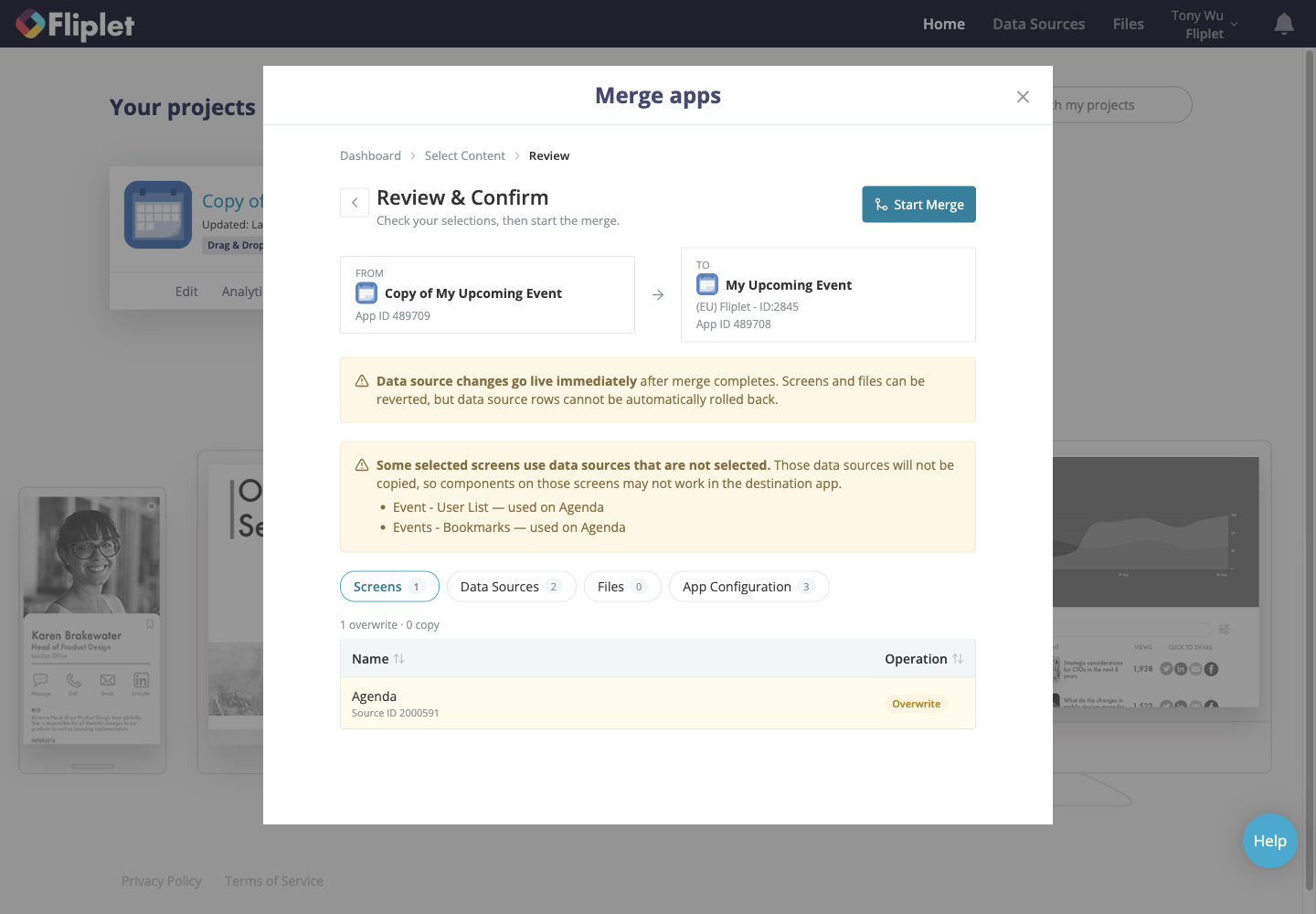Image resolution: width=1316 pixels, height=914 pixels.
Task: Click Copy of My Upcoming Event app icon
Action: click(366, 293)
